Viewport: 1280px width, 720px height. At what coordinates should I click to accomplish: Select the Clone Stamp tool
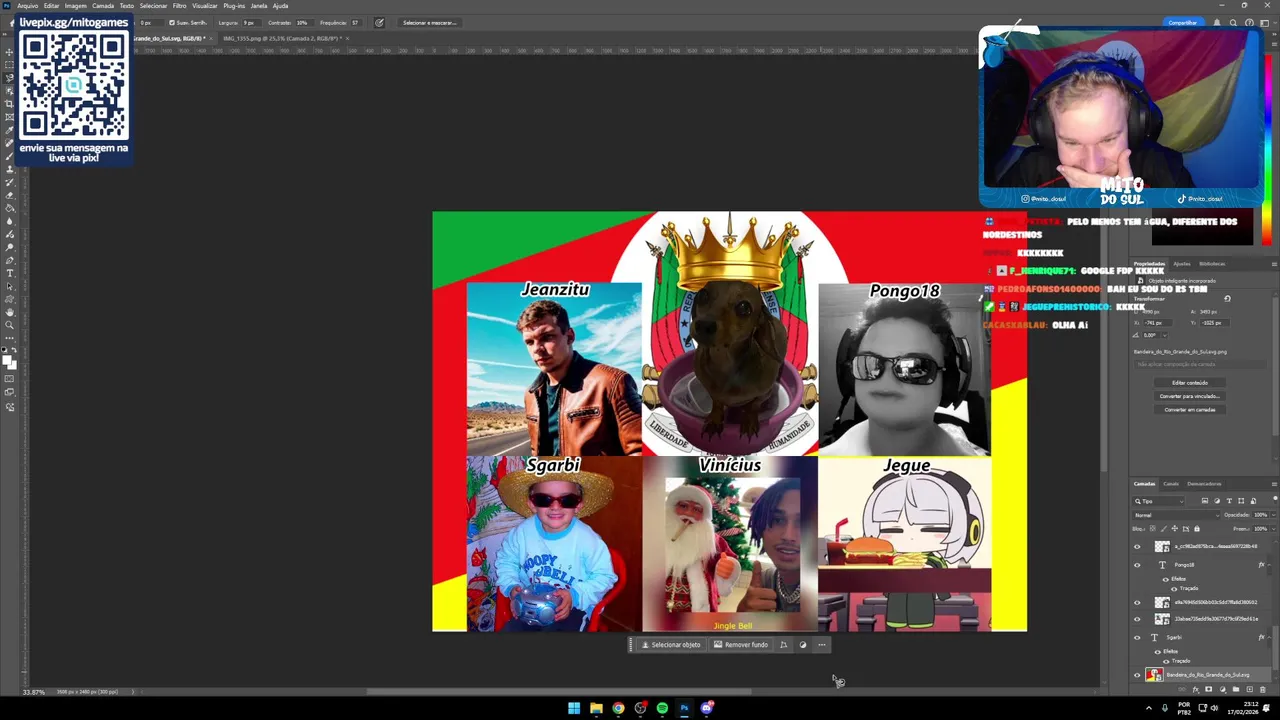(x=9, y=169)
